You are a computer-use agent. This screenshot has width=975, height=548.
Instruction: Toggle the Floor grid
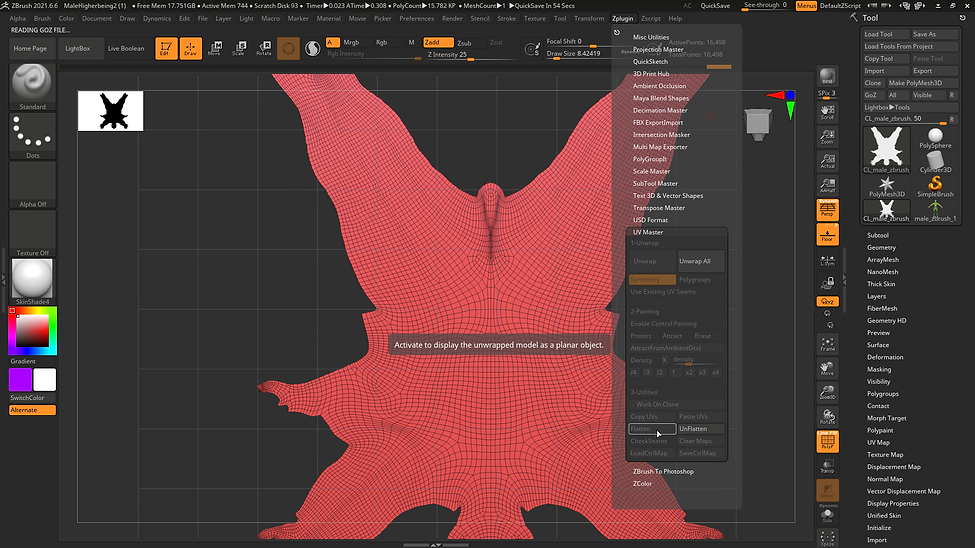827,235
